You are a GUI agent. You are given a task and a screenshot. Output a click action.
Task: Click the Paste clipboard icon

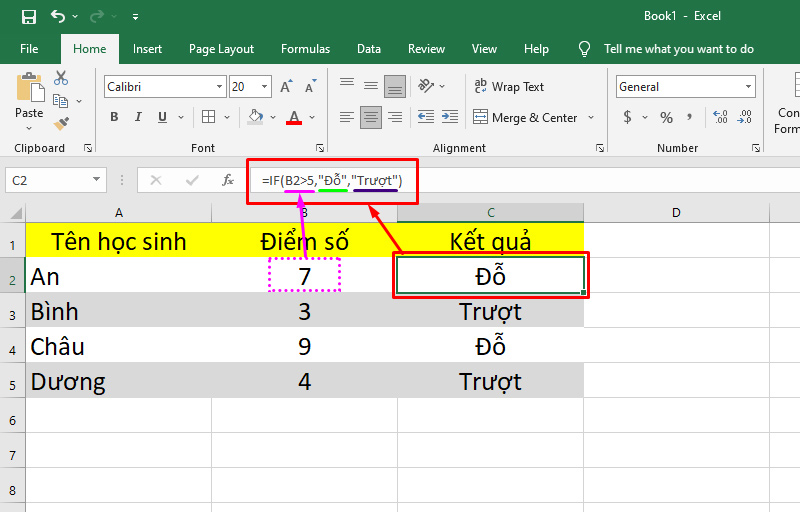(x=30, y=87)
